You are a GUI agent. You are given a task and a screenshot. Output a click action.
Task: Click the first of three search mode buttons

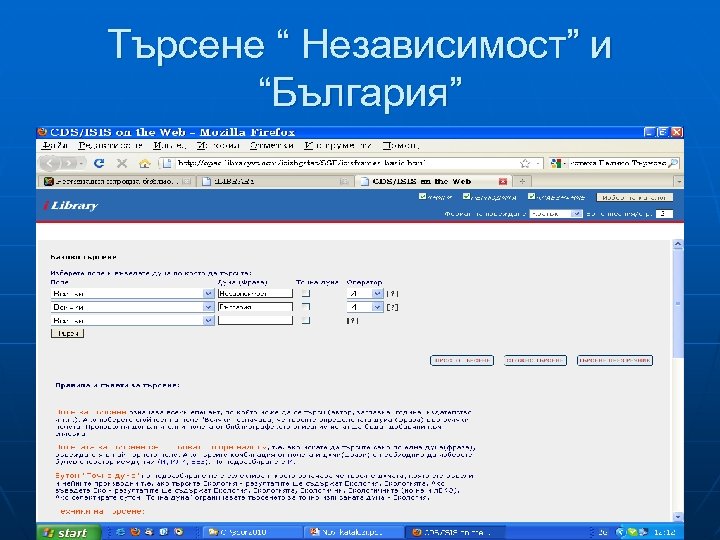click(462, 360)
